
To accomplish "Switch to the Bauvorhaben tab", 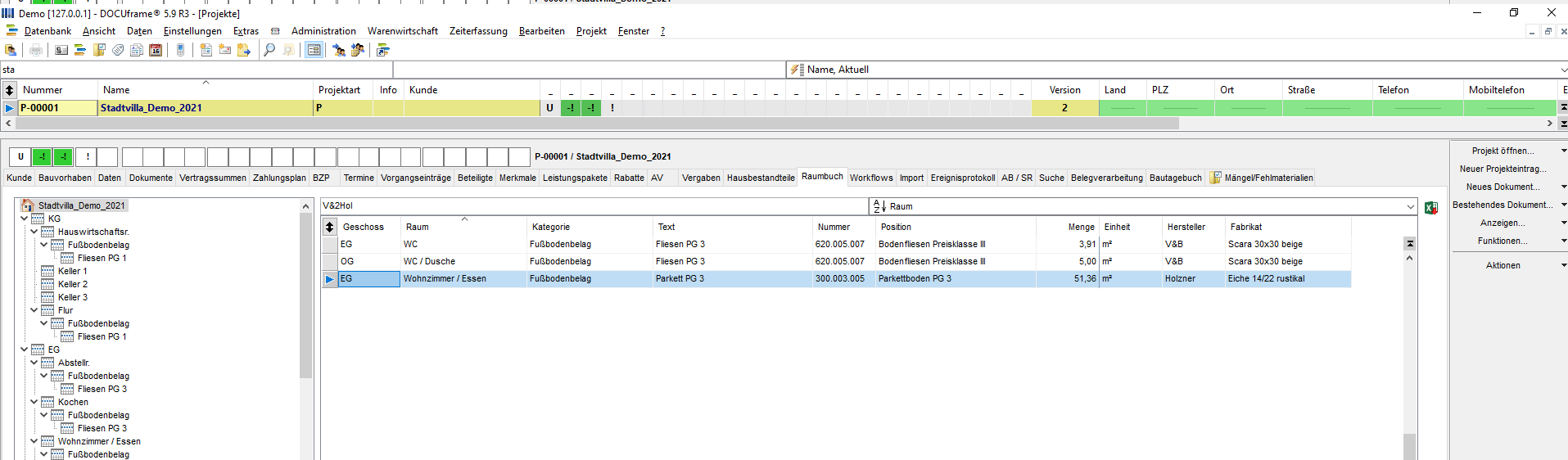I will tap(65, 178).
